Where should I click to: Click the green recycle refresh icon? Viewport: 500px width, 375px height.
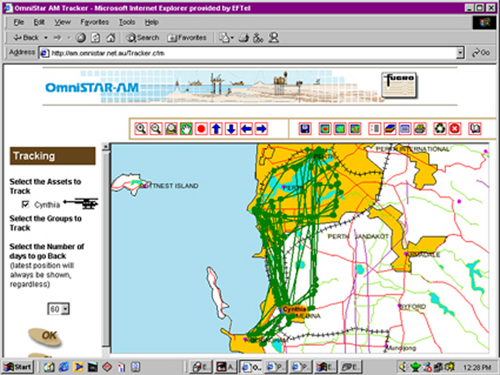point(440,129)
